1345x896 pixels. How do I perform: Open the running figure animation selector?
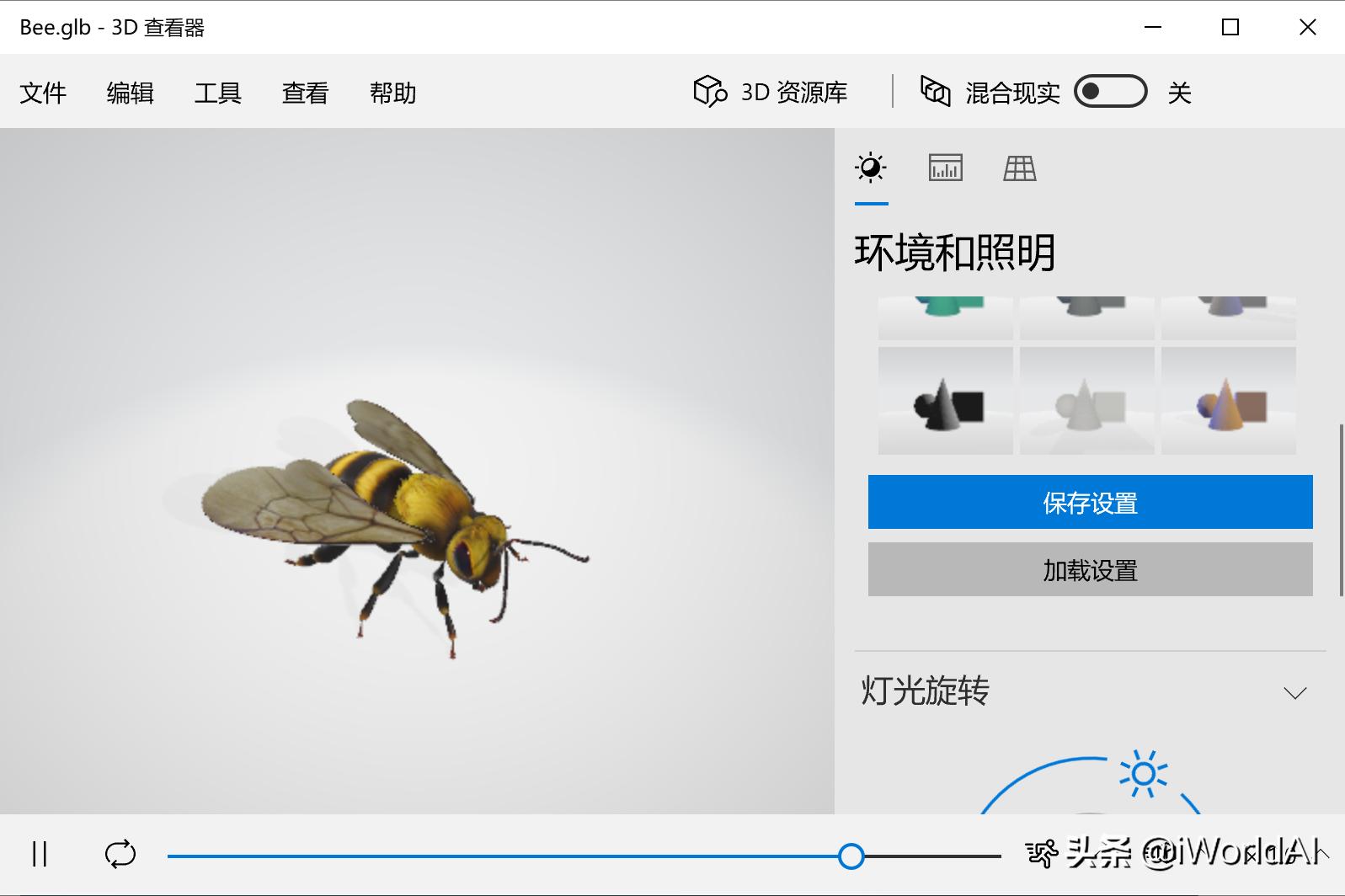pos(1042,854)
